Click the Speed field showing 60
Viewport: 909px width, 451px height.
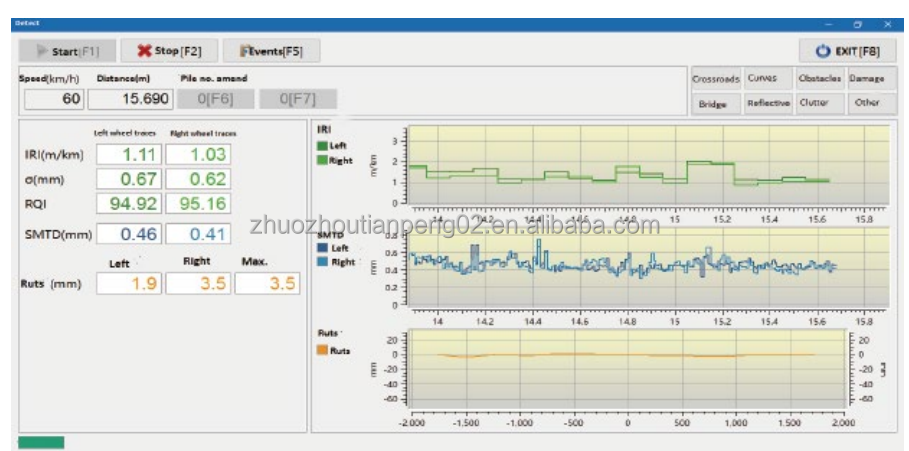pos(54,99)
